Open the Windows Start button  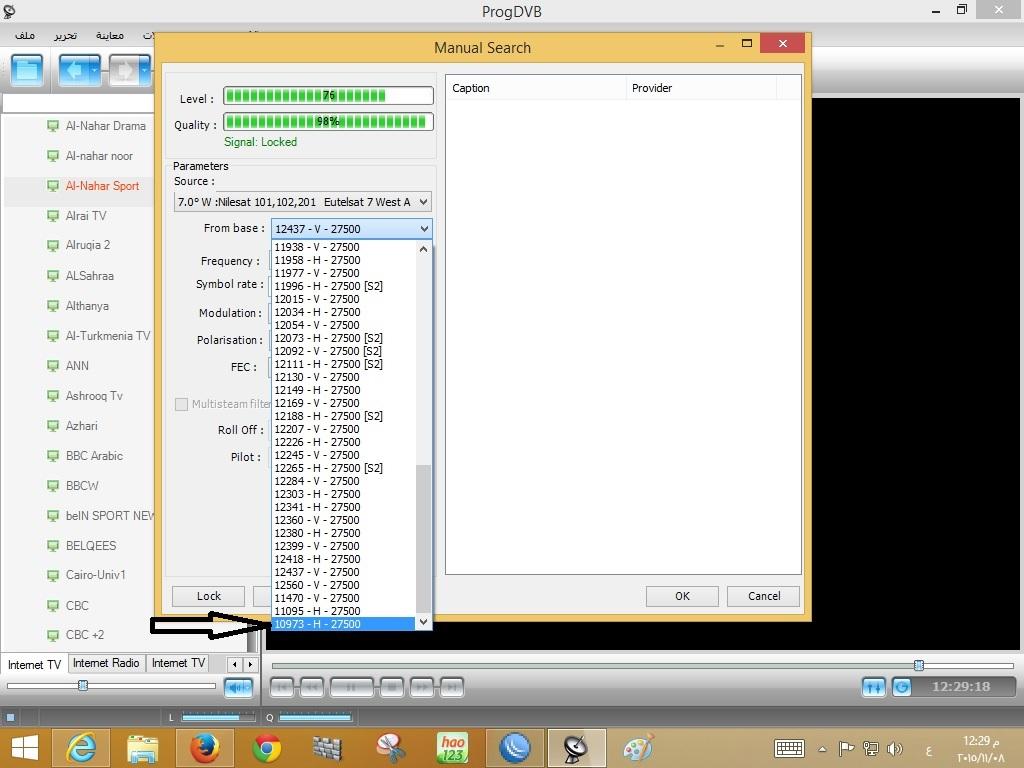[25, 748]
